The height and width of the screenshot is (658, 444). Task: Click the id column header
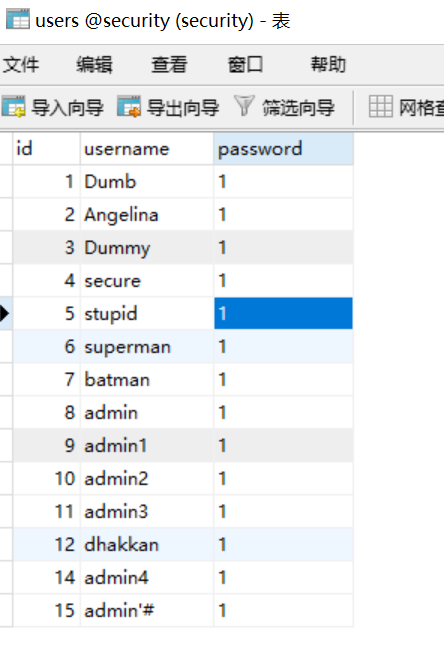click(x=46, y=149)
